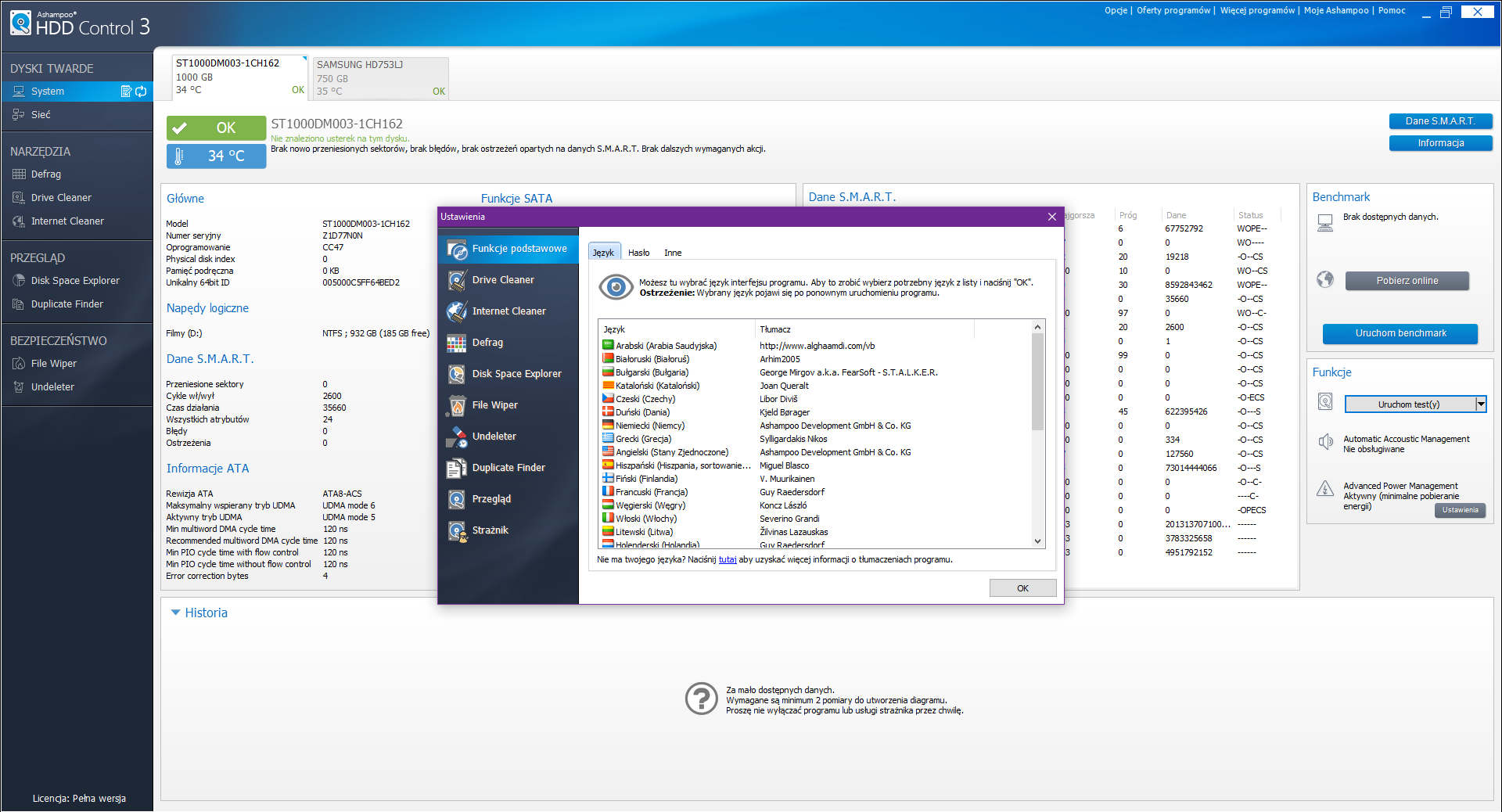Open Oferty programów in the top bar
Viewport: 1502px width, 812px height.
[1173, 11]
